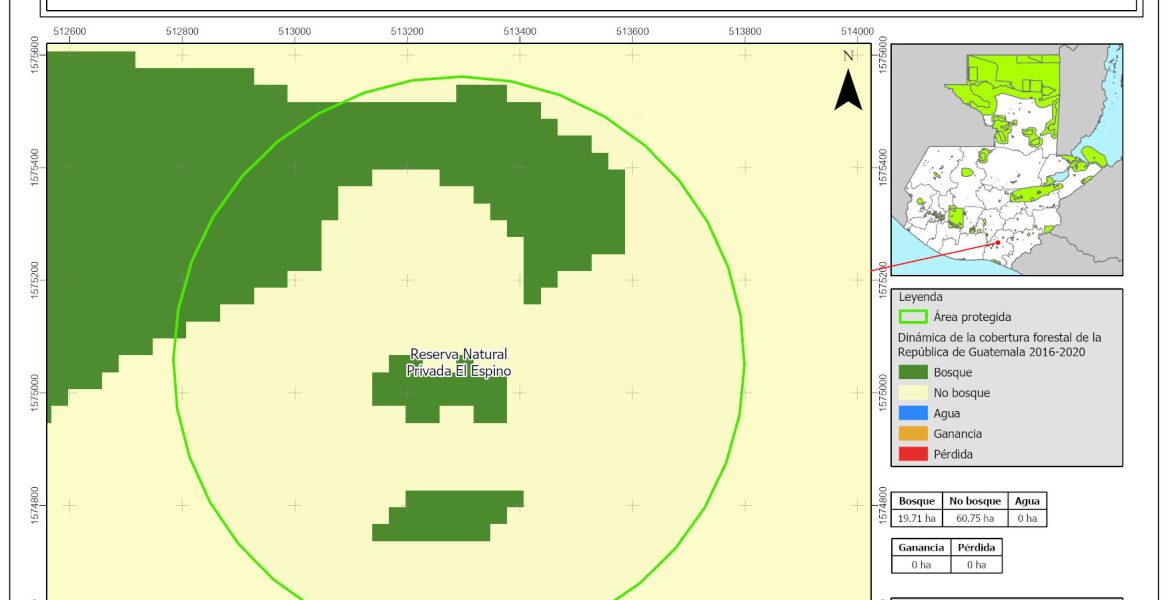Viewport: 1170px width, 600px height.
Task: Select the Área protegida green outline symbol
Action: pos(912,317)
